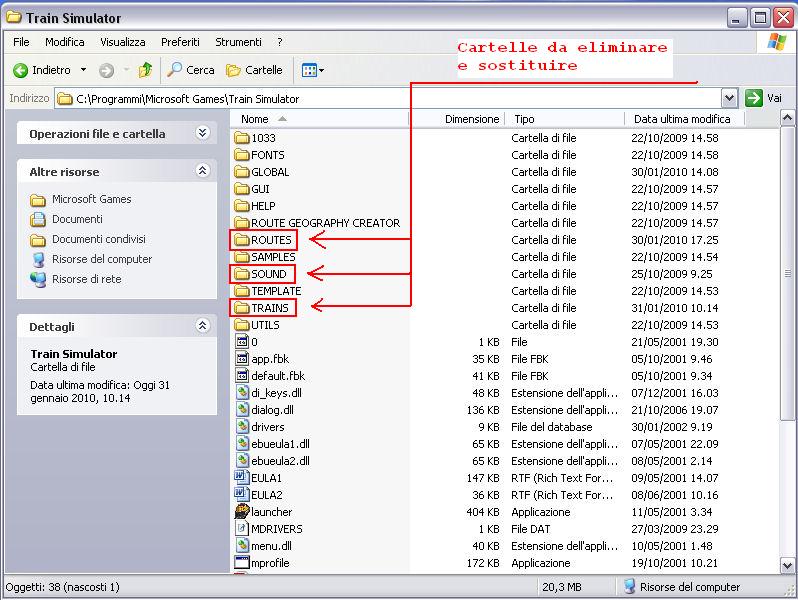Select the EULA2 RTF document icon

pos(241,495)
